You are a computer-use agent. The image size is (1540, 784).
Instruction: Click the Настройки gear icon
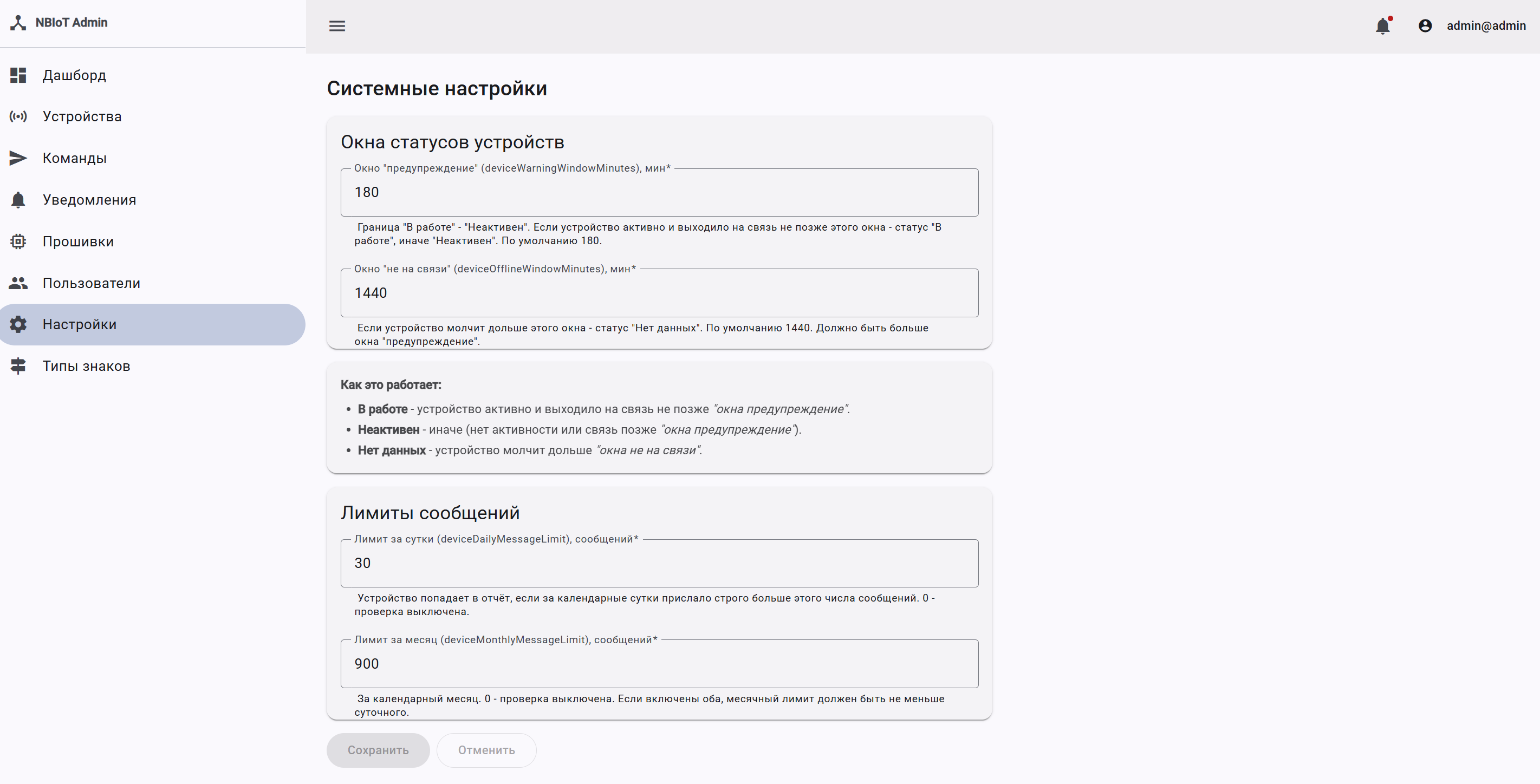[18, 324]
